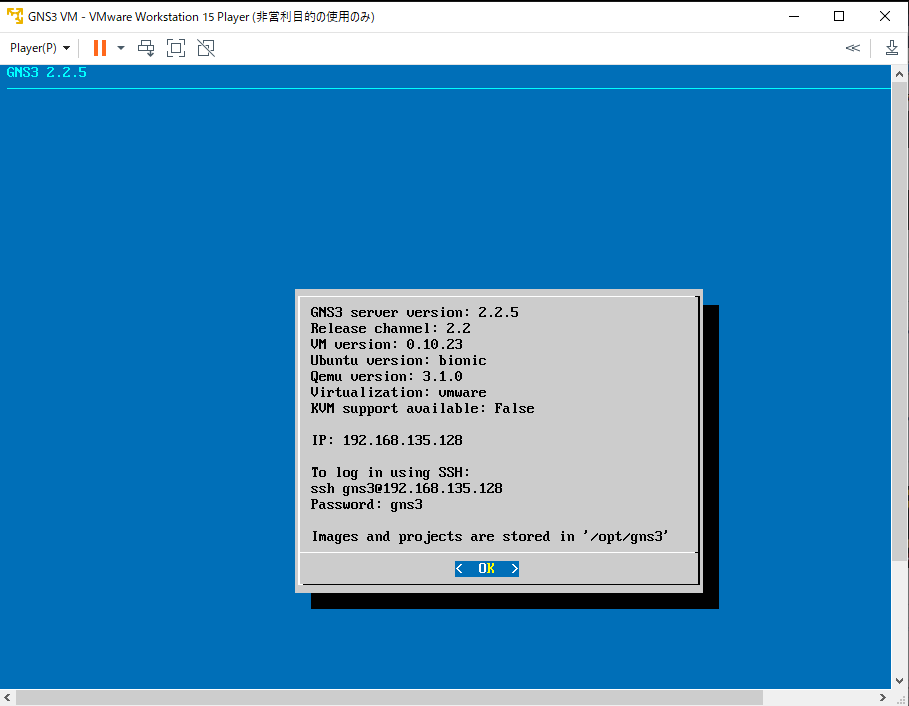909x706 pixels.
Task: Click the 'ssh gns3@192.168.135.128' line
Action: tap(406, 489)
